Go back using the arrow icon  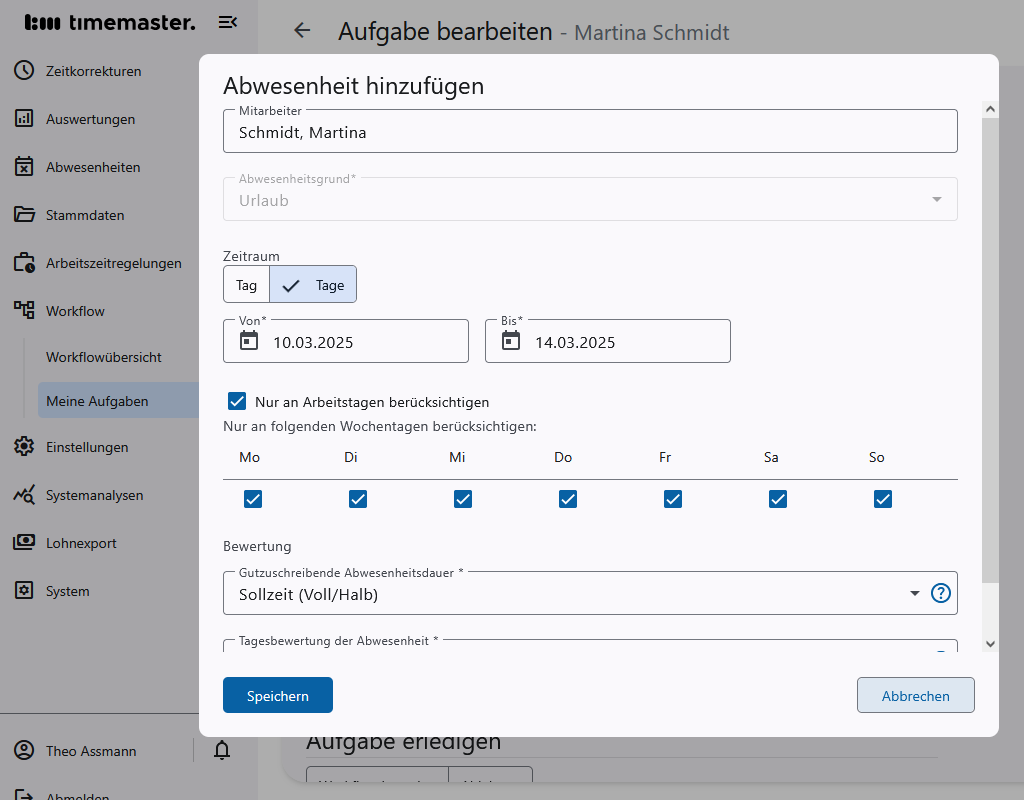click(302, 31)
